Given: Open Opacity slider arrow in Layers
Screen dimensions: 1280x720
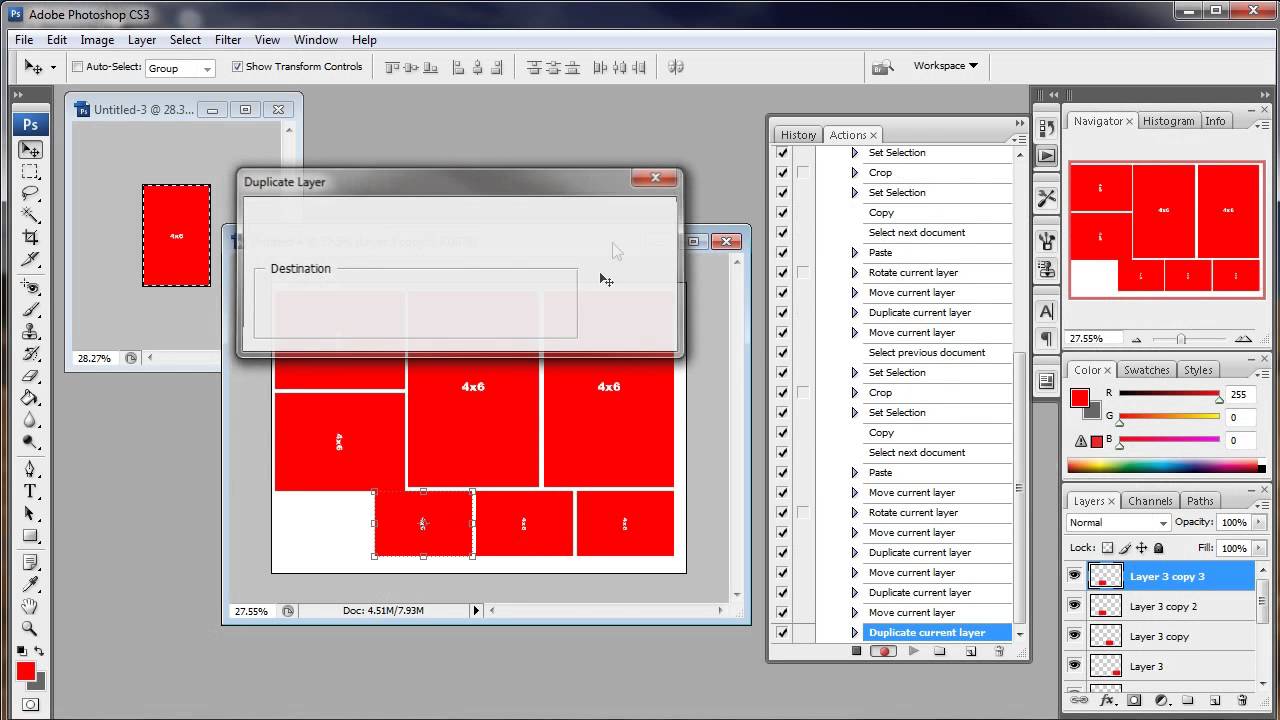Looking at the screenshot, I should pyautogui.click(x=1258, y=523).
